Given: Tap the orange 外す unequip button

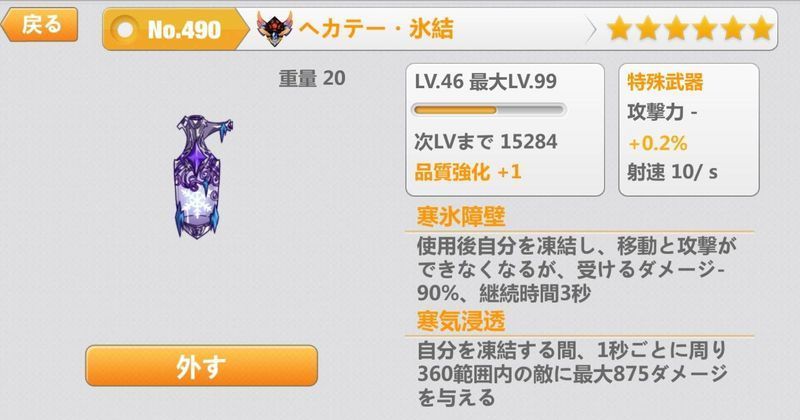Looking at the screenshot, I should point(202,365).
